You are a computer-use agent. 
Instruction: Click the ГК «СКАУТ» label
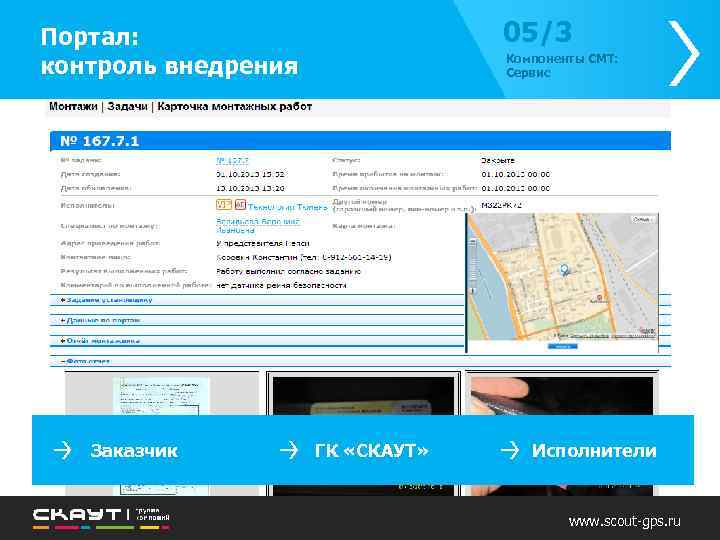(x=371, y=450)
